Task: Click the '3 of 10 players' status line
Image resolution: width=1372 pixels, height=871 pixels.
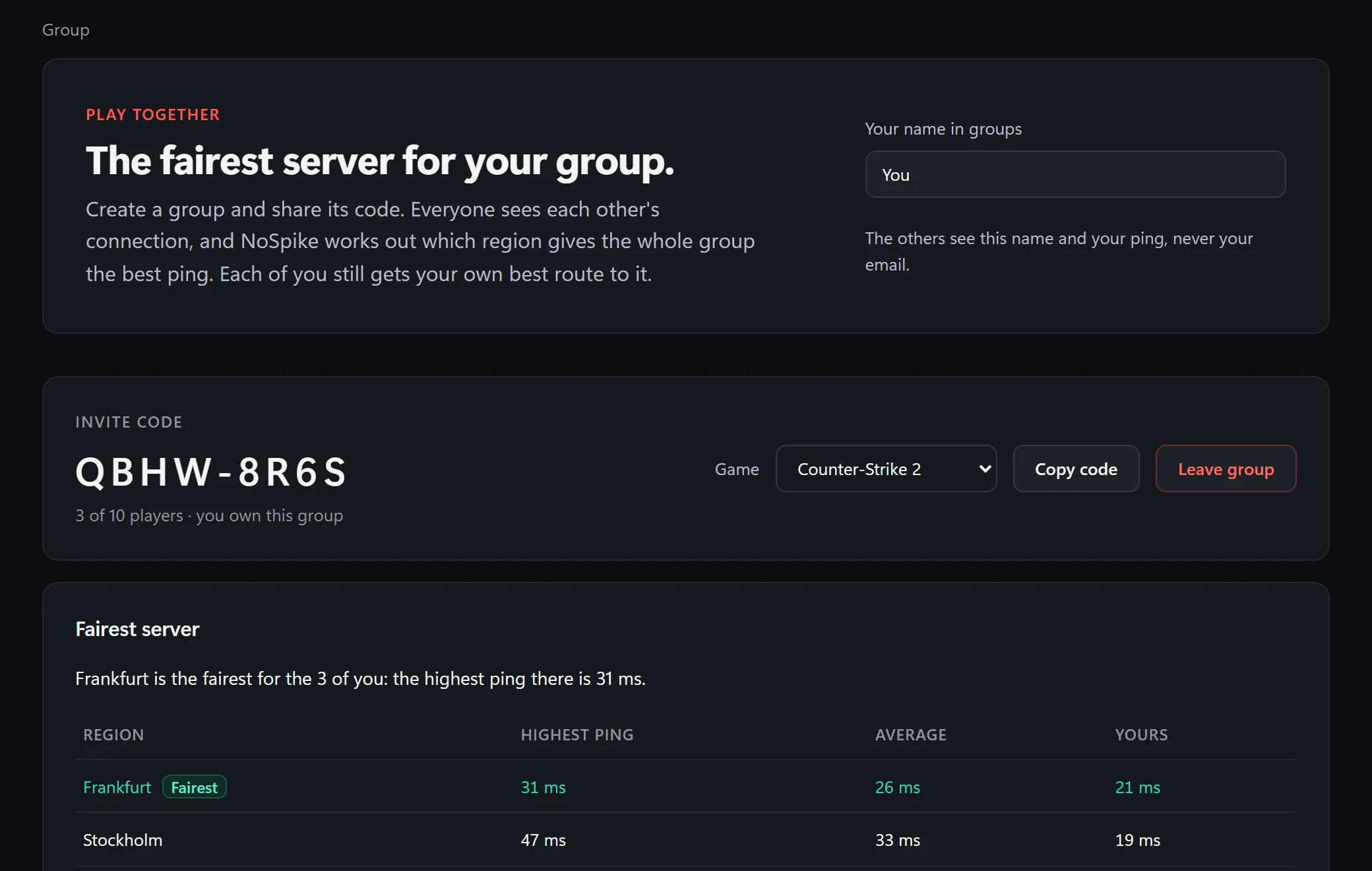Action: [x=209, y=515]
